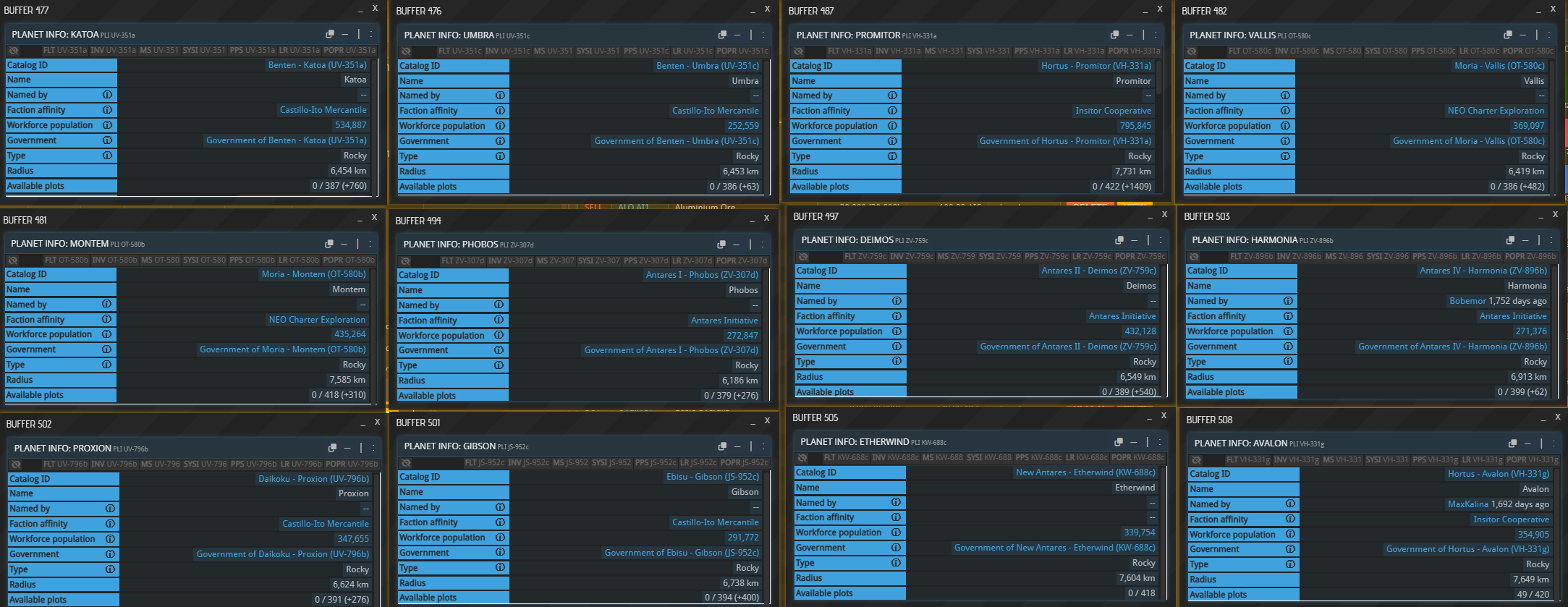Toggle the crossed-eye icon in Phobos context bar
Image resolution: width=1568 pixels, height=607 pixels.
coord(405,261)
